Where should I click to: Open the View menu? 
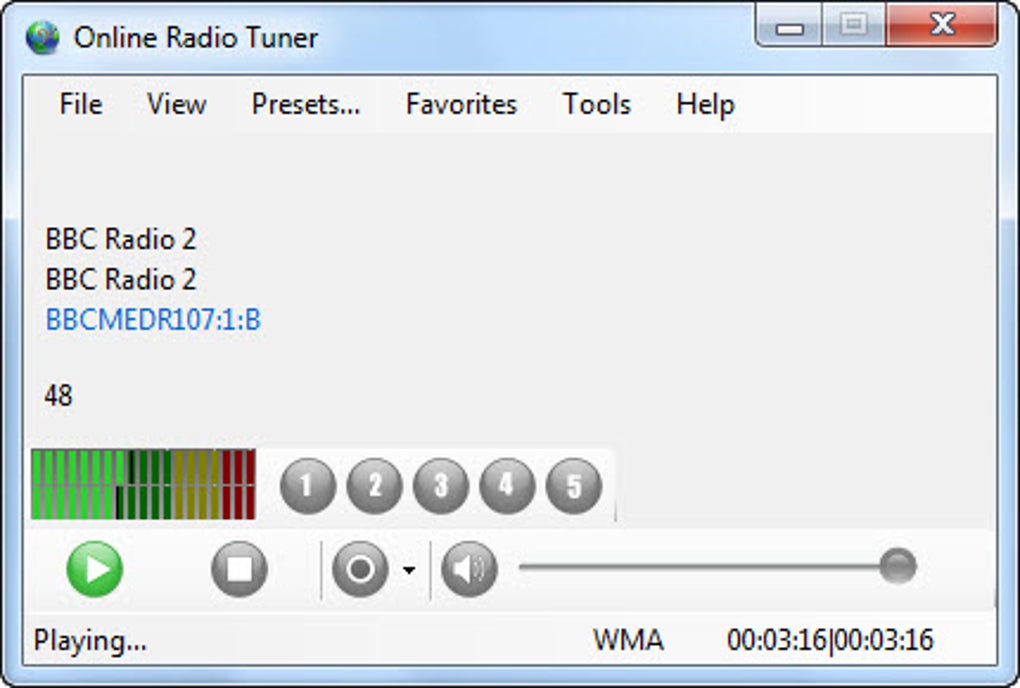point(177,104)
